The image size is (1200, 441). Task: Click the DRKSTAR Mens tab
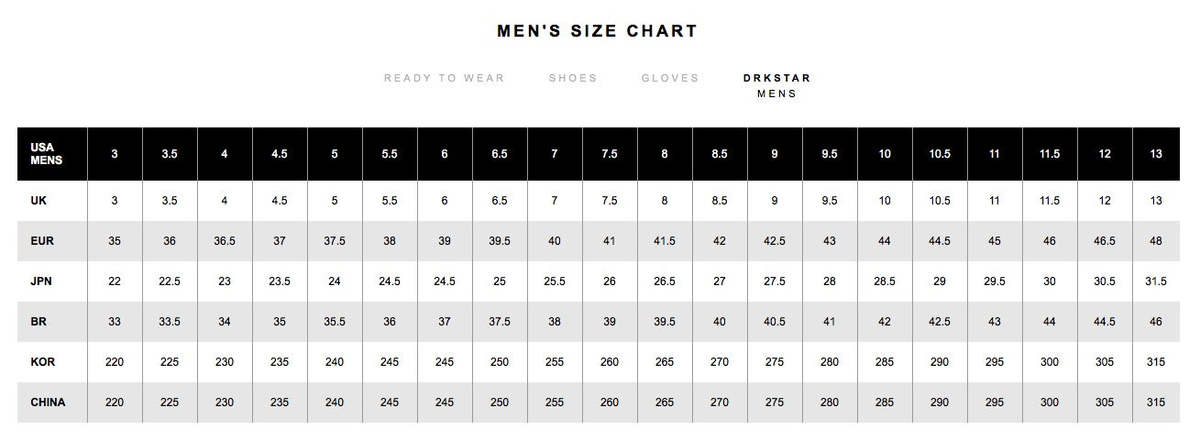click(777, 86)
